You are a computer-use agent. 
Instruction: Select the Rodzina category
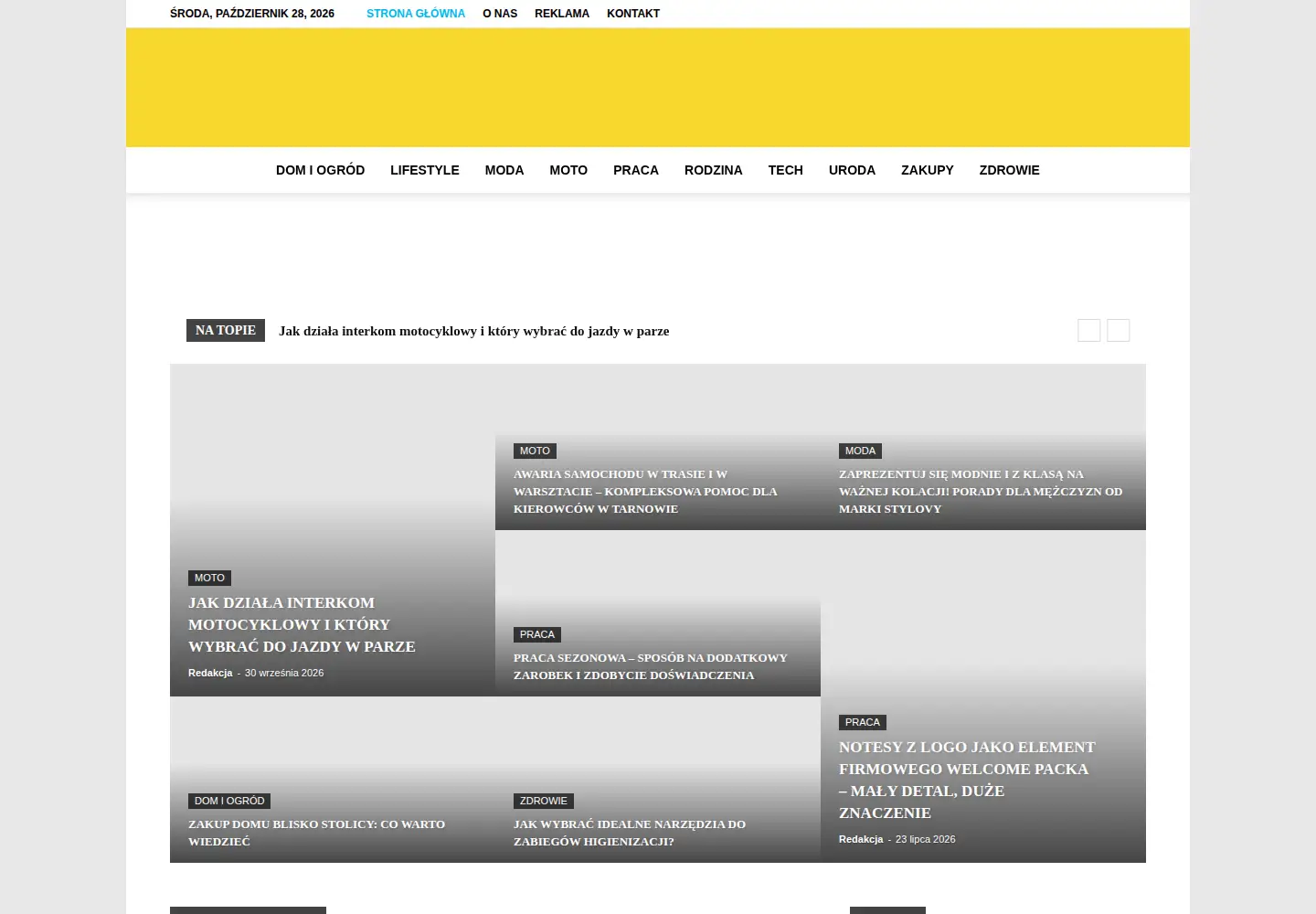coord(714,170)
